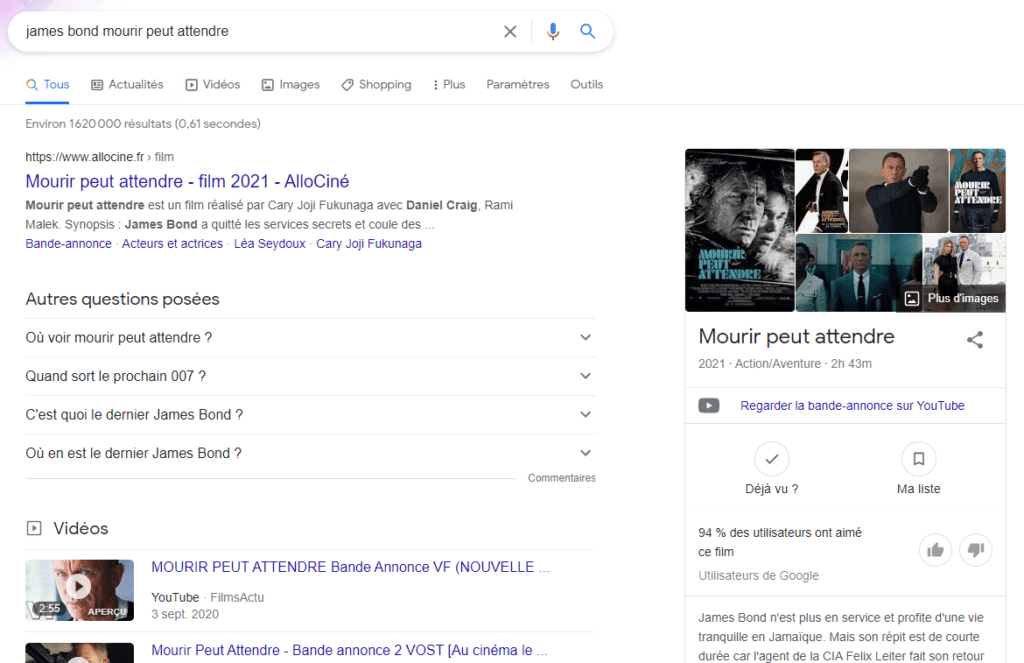The image size is (1024, 663).
Task: Add the film to Ma liste
Action: pyautogui.click(x=918, y=460)
